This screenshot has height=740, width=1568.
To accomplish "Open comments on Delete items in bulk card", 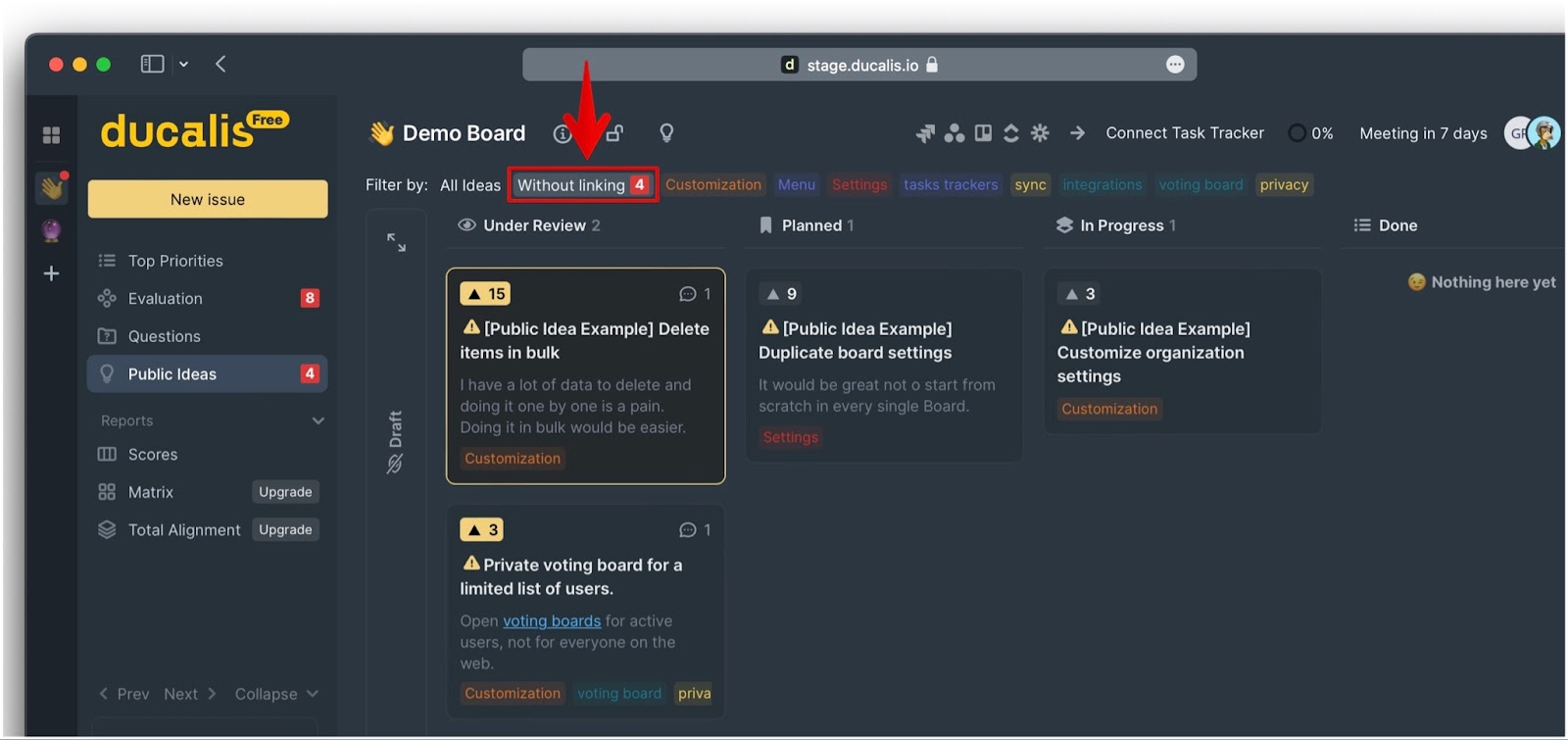I will (x=695, y=294).
